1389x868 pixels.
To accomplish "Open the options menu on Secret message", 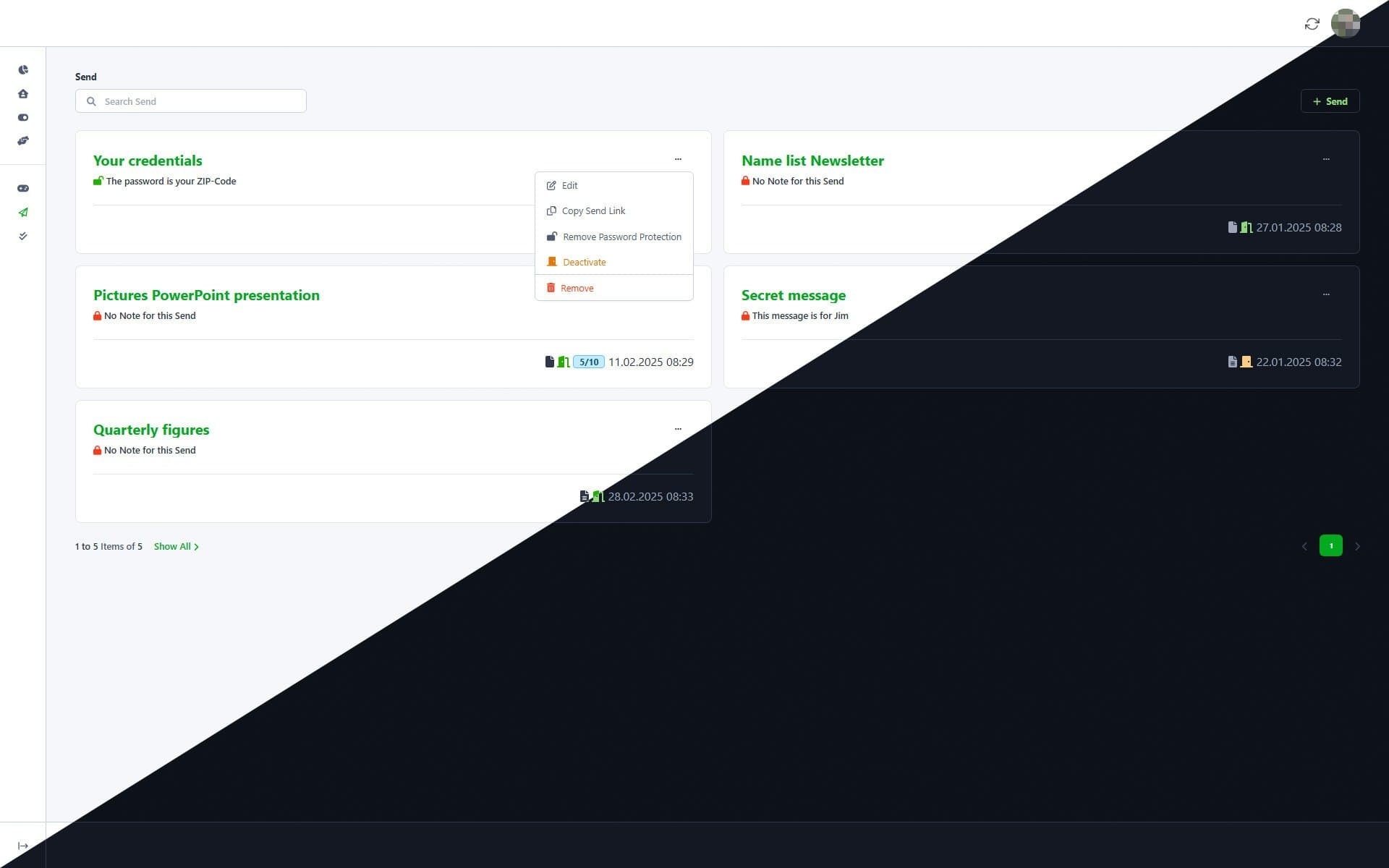I will (x=1326, y=294).
